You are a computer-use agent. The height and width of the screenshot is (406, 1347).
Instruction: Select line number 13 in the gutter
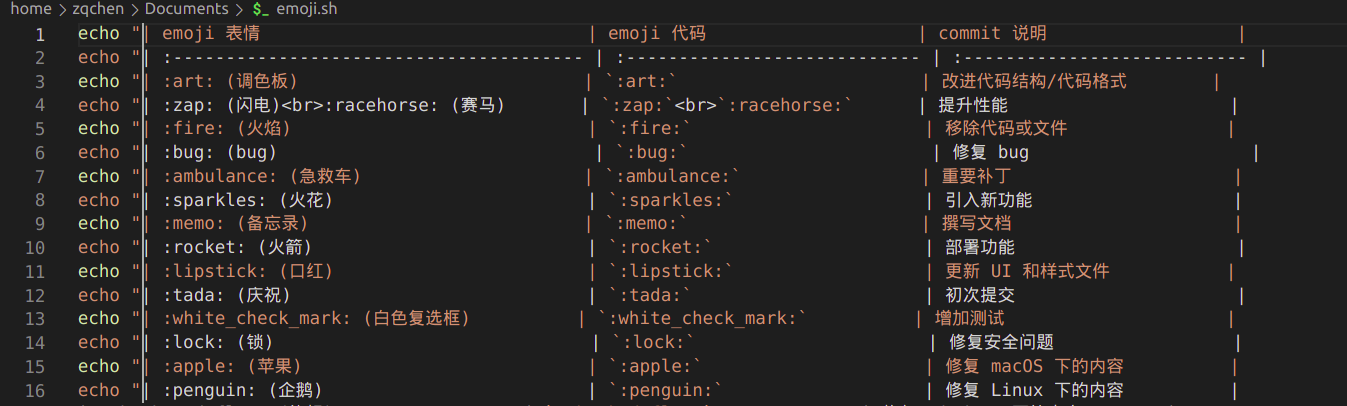pyautogui.click(x=36, y=319)
